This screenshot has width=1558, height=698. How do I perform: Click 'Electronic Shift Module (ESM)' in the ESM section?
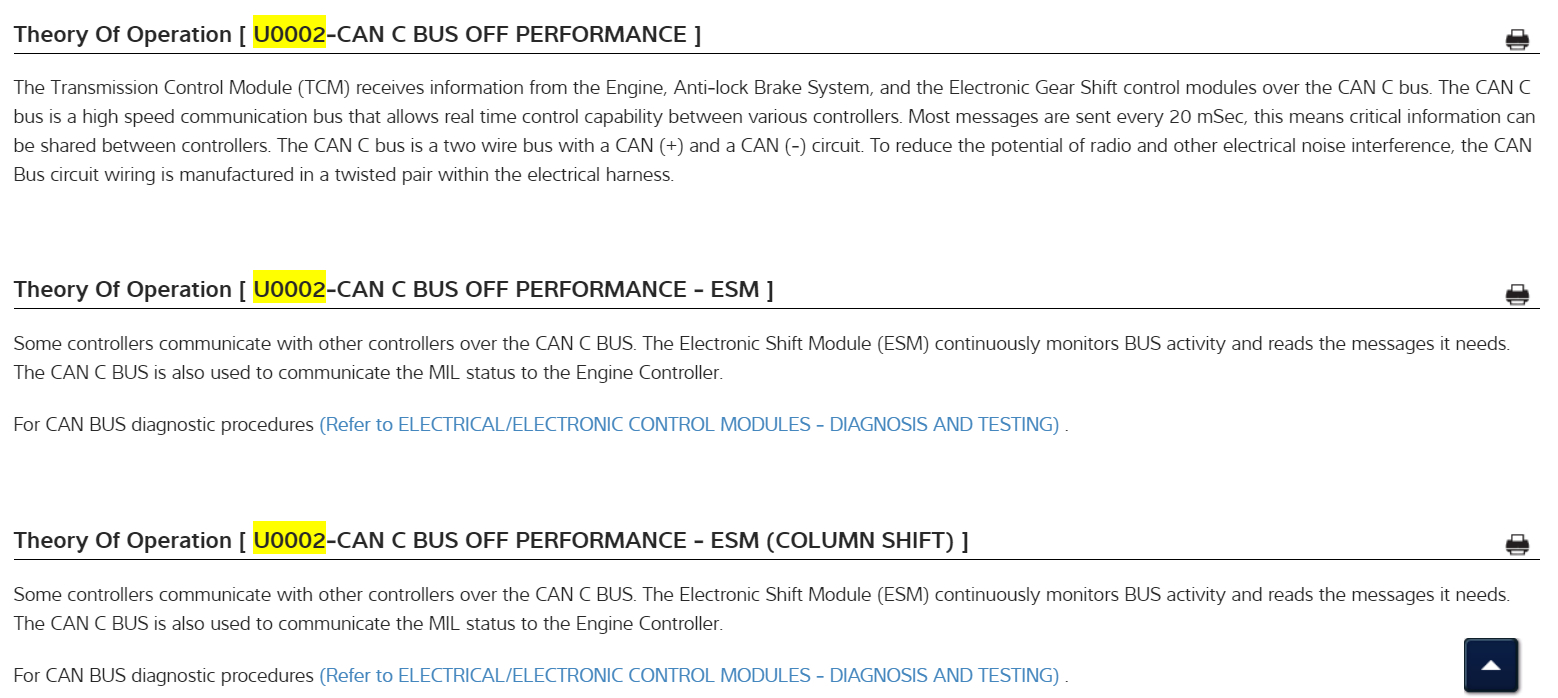[x=804, y=344]
